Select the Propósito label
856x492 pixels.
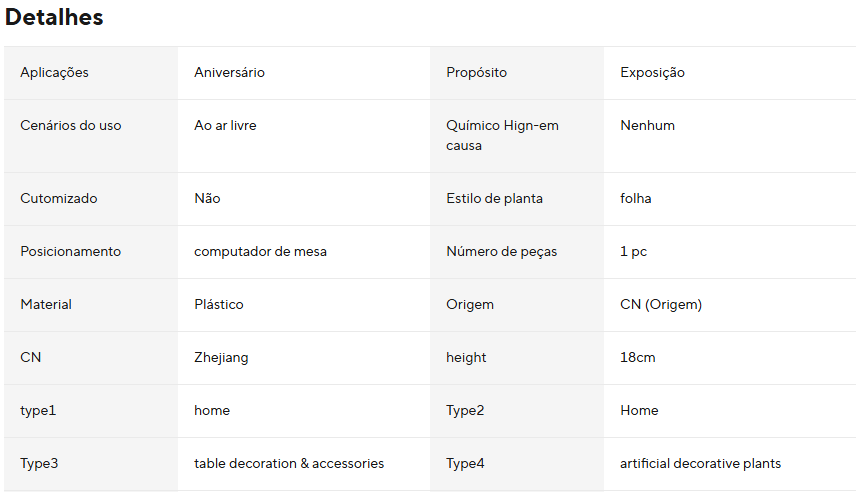pyautogui.click(x=477, y=73)
